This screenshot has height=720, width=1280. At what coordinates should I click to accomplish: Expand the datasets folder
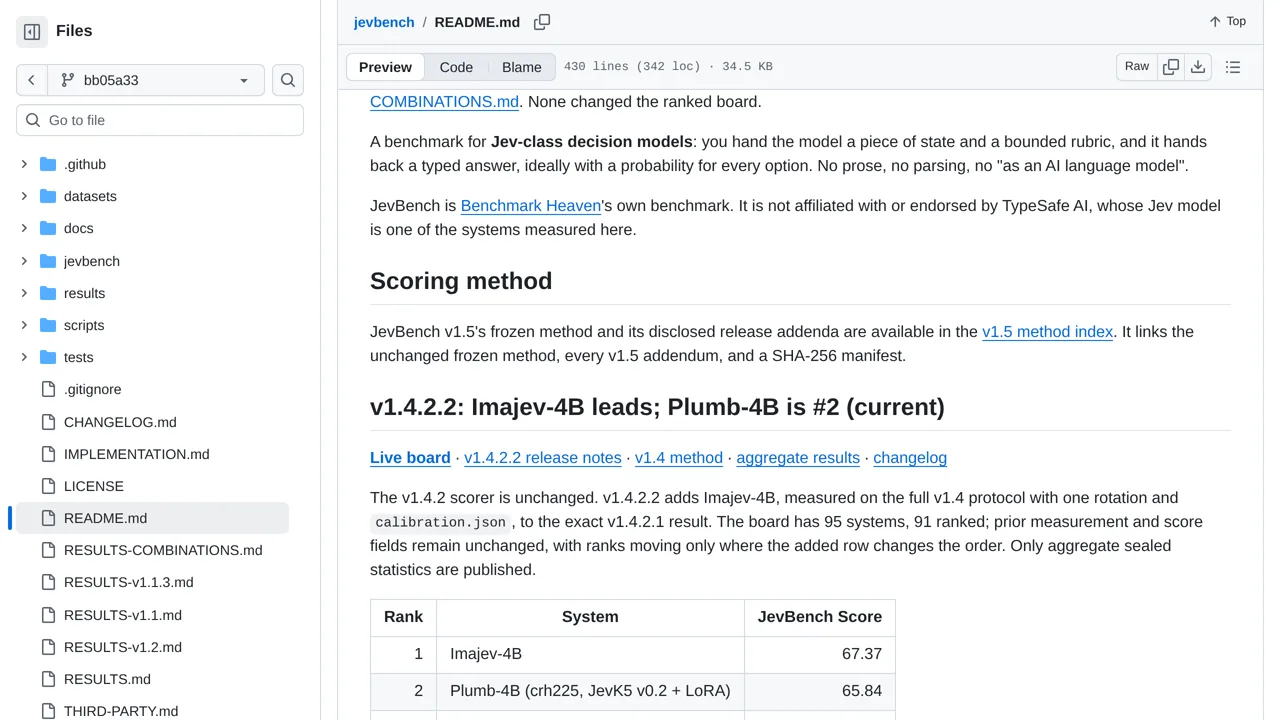click(x=24, y=196)
